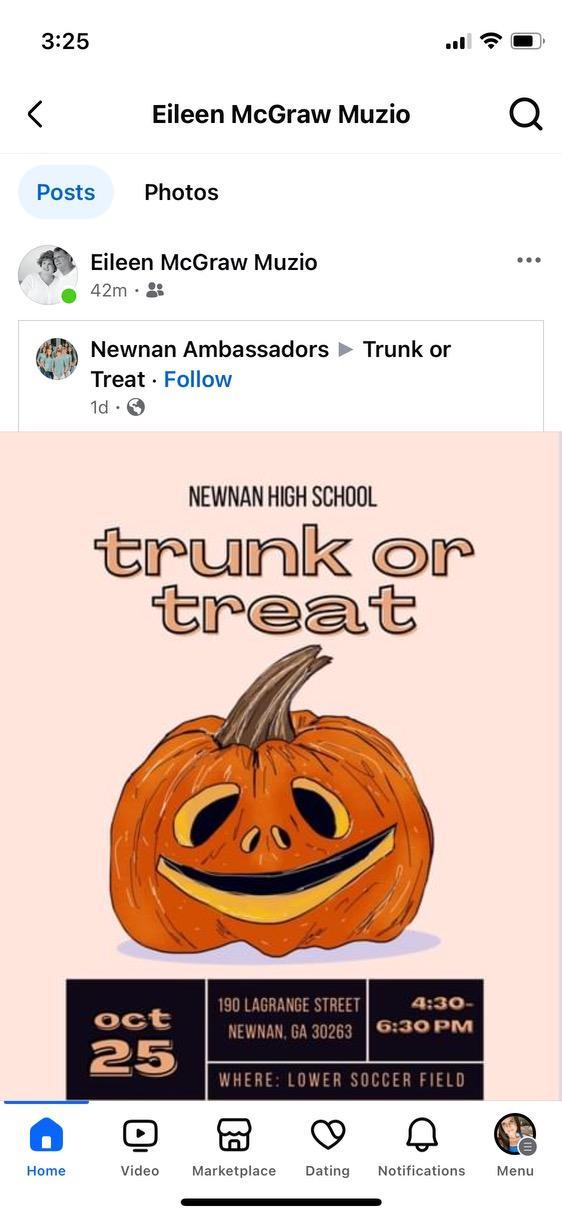The image size is (562, 1218).
Task: Tap the back arrow icon
Action: point(35,114)
